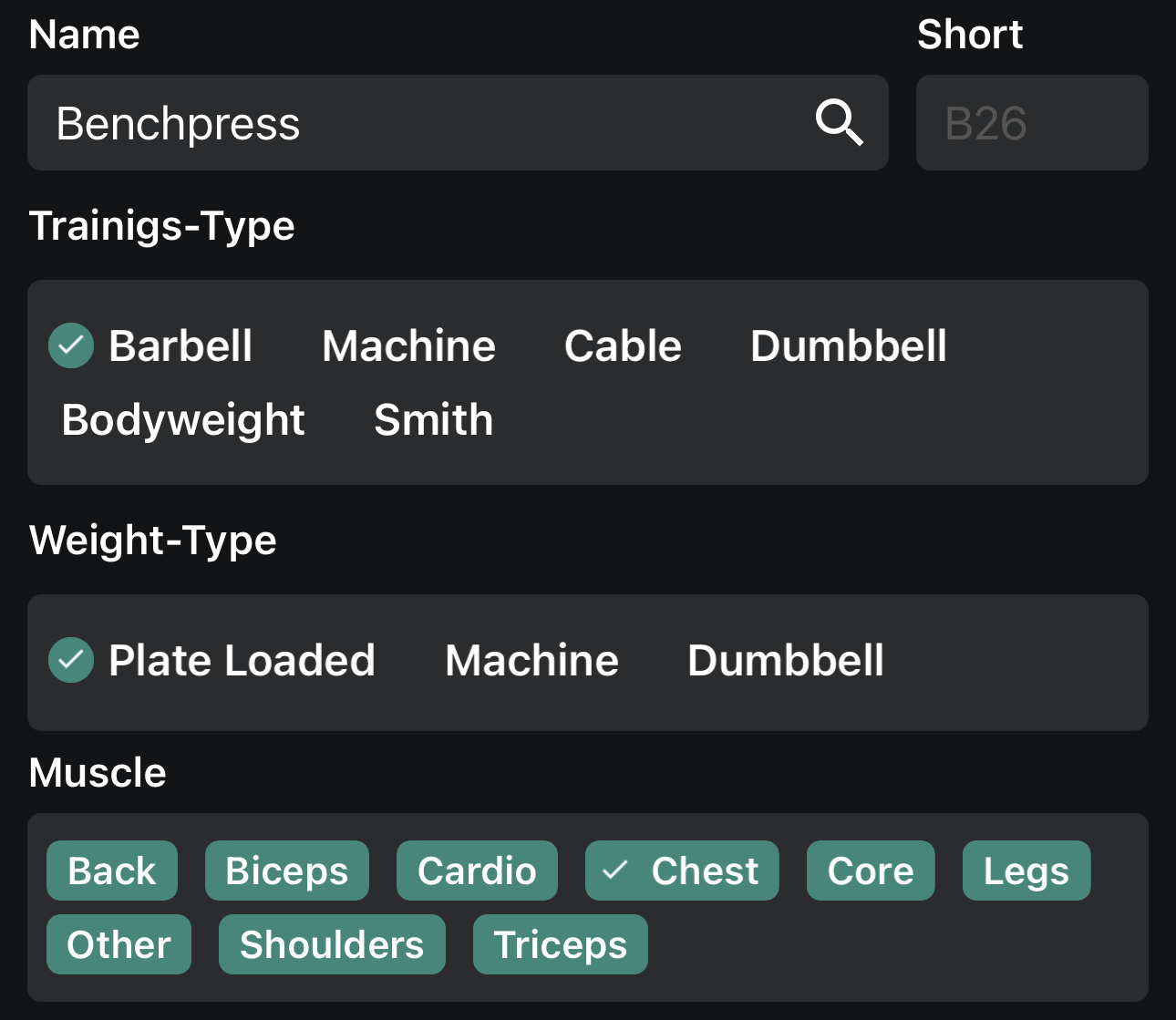
Task: Select the Shoulders muscle tag
Action: [331, 944]
